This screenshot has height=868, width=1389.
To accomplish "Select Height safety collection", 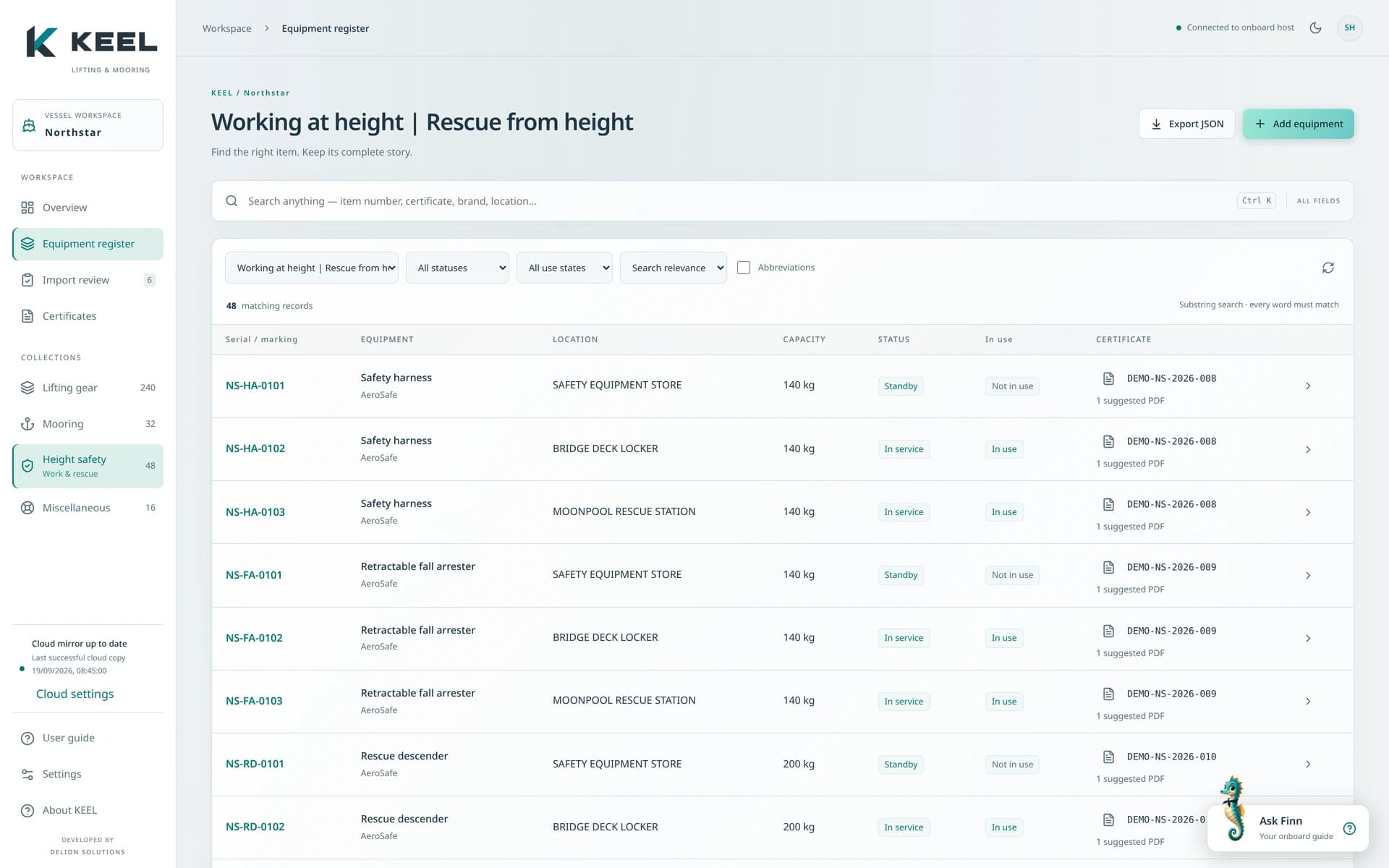I will pyautogui.click(x=88, y=466).
